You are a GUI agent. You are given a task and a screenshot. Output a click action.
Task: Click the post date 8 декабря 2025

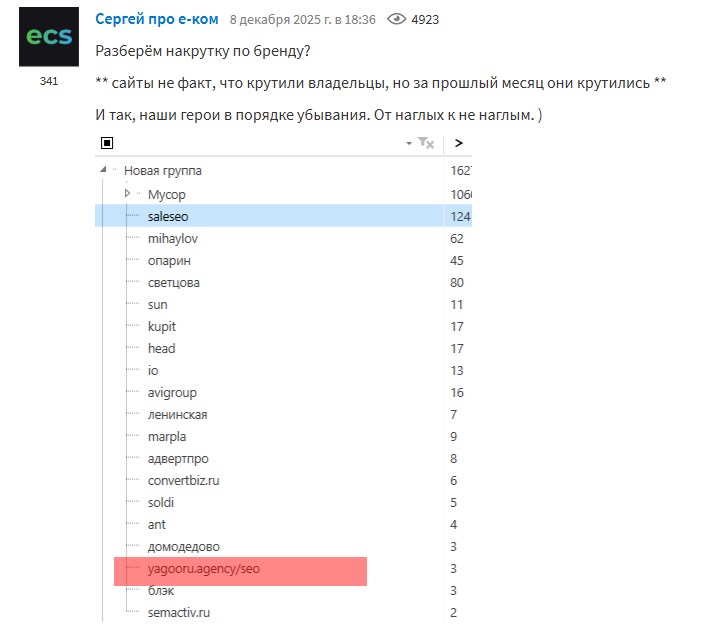302,20
